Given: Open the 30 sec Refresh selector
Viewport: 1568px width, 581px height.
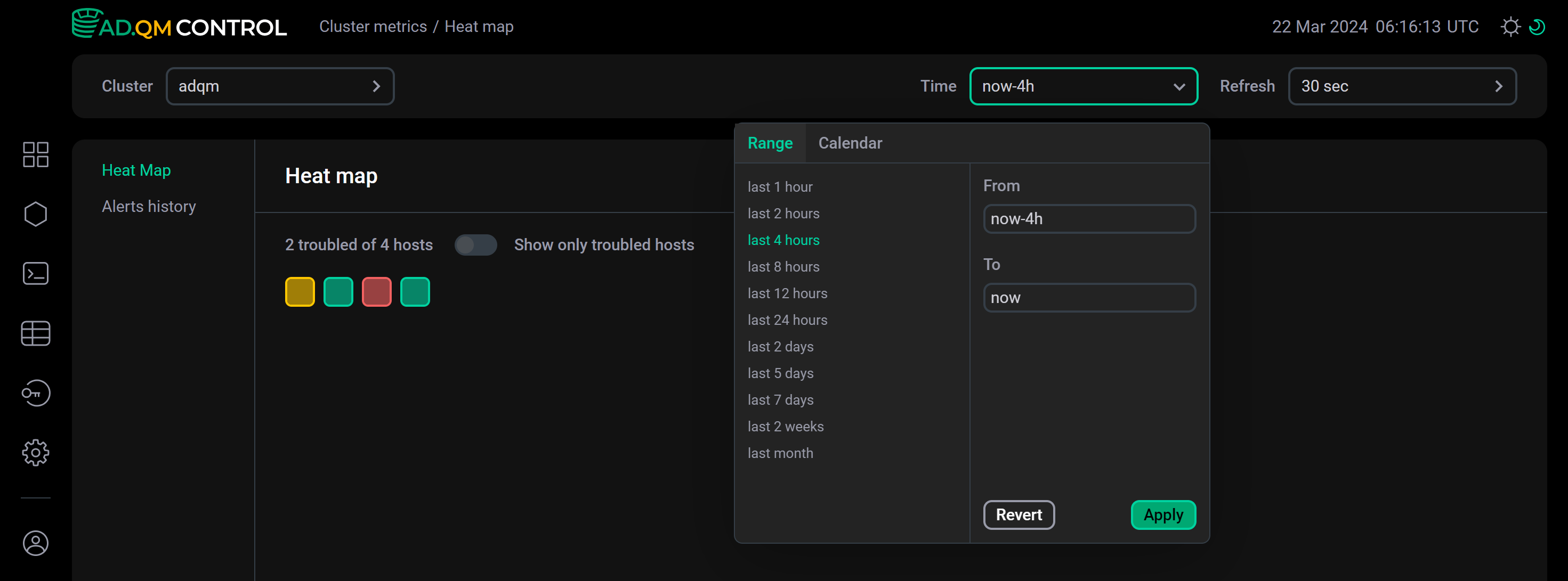Looking at the screenshot, I should pos(1402,86).
